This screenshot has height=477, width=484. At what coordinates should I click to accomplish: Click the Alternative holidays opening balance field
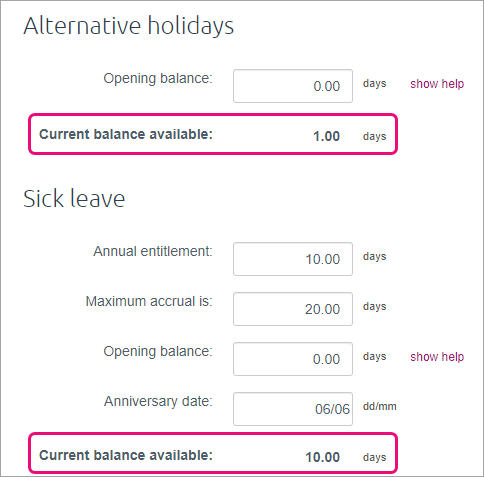coord(293,86)
